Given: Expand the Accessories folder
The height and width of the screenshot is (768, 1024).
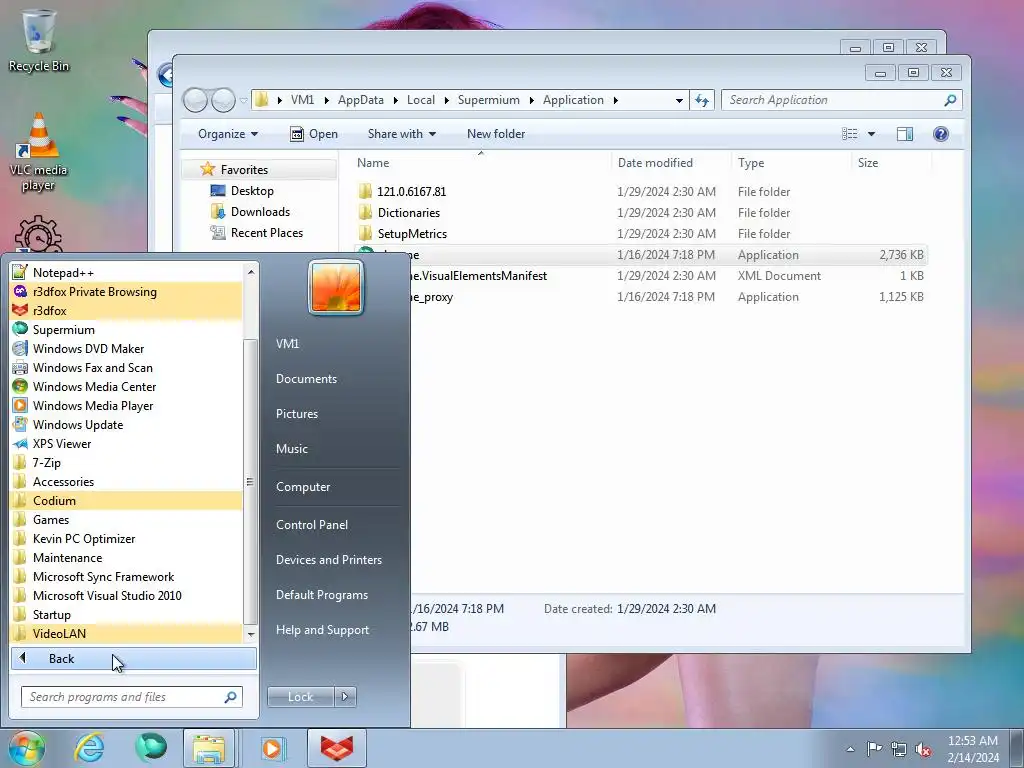Looking at the screenshot, I should (x=127, y=481).
